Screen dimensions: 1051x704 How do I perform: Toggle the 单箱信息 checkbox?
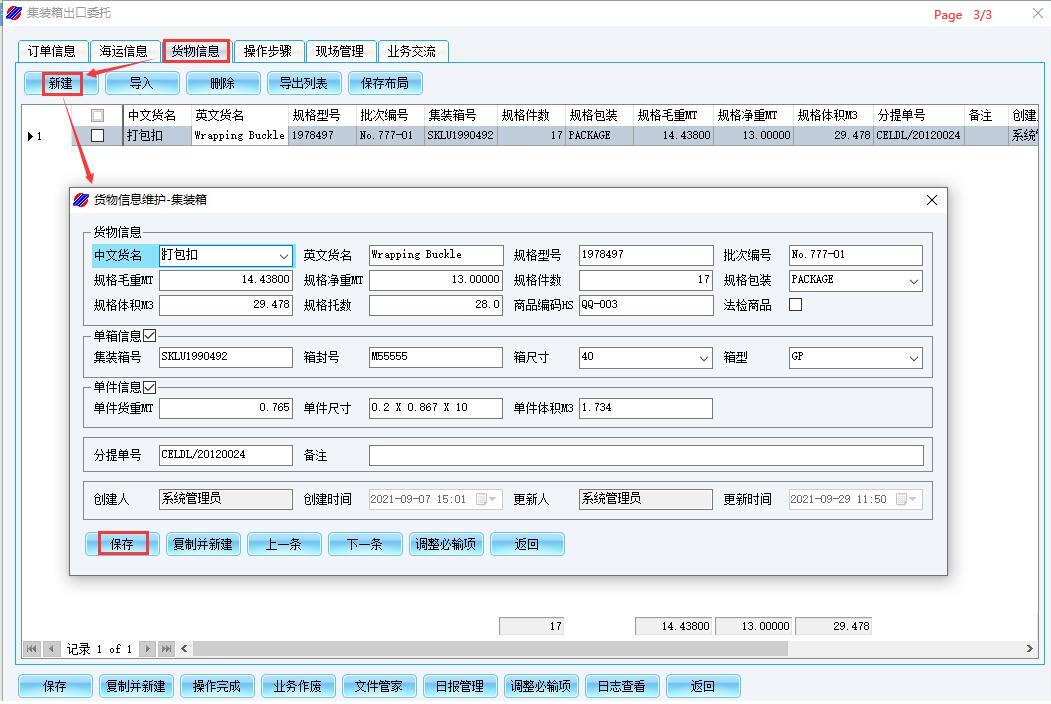pyautogui.click(x=150, y=336)
